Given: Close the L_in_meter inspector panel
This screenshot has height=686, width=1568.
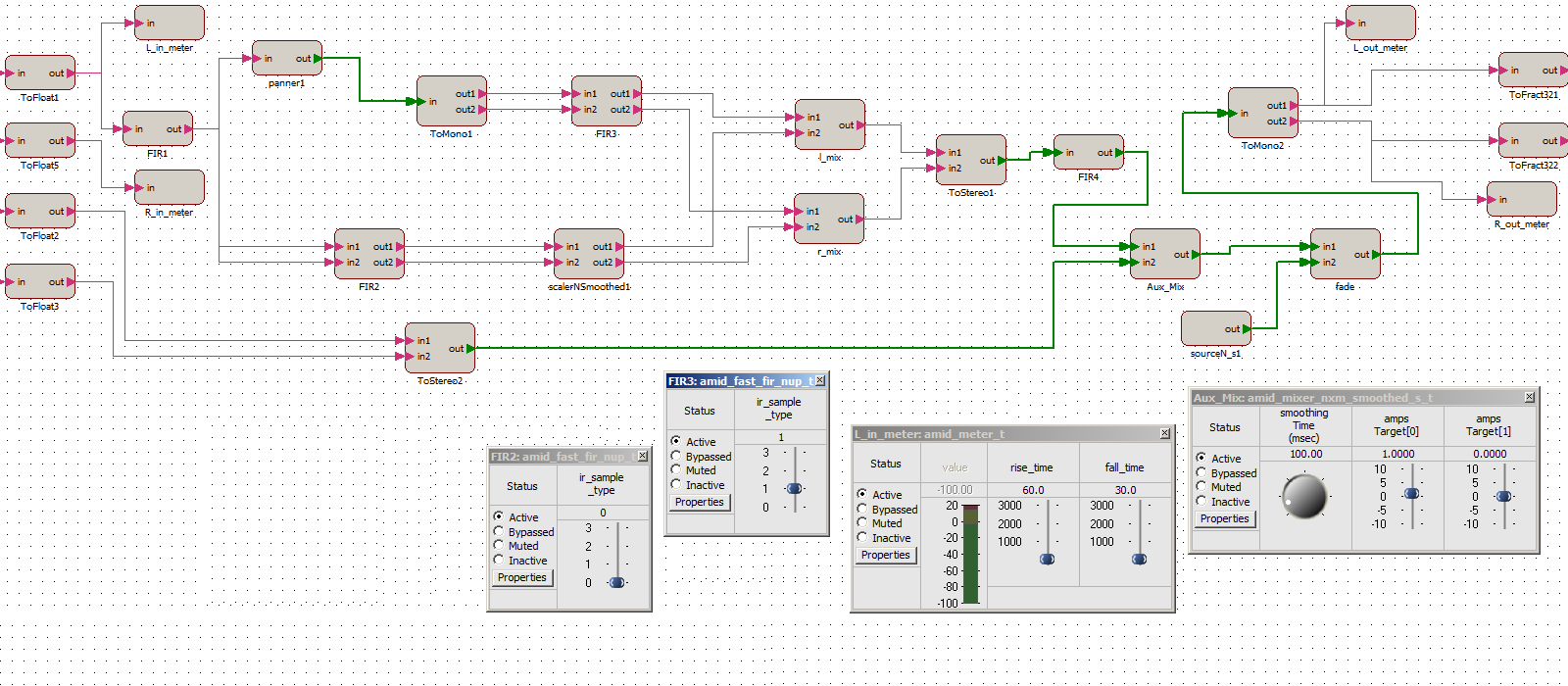Looking at the screenshot, I should 1165,433.
